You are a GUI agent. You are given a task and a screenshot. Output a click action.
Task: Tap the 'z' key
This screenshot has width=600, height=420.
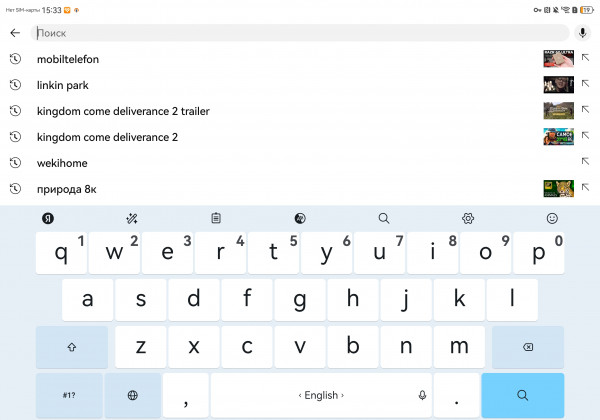tap(141, 347)
